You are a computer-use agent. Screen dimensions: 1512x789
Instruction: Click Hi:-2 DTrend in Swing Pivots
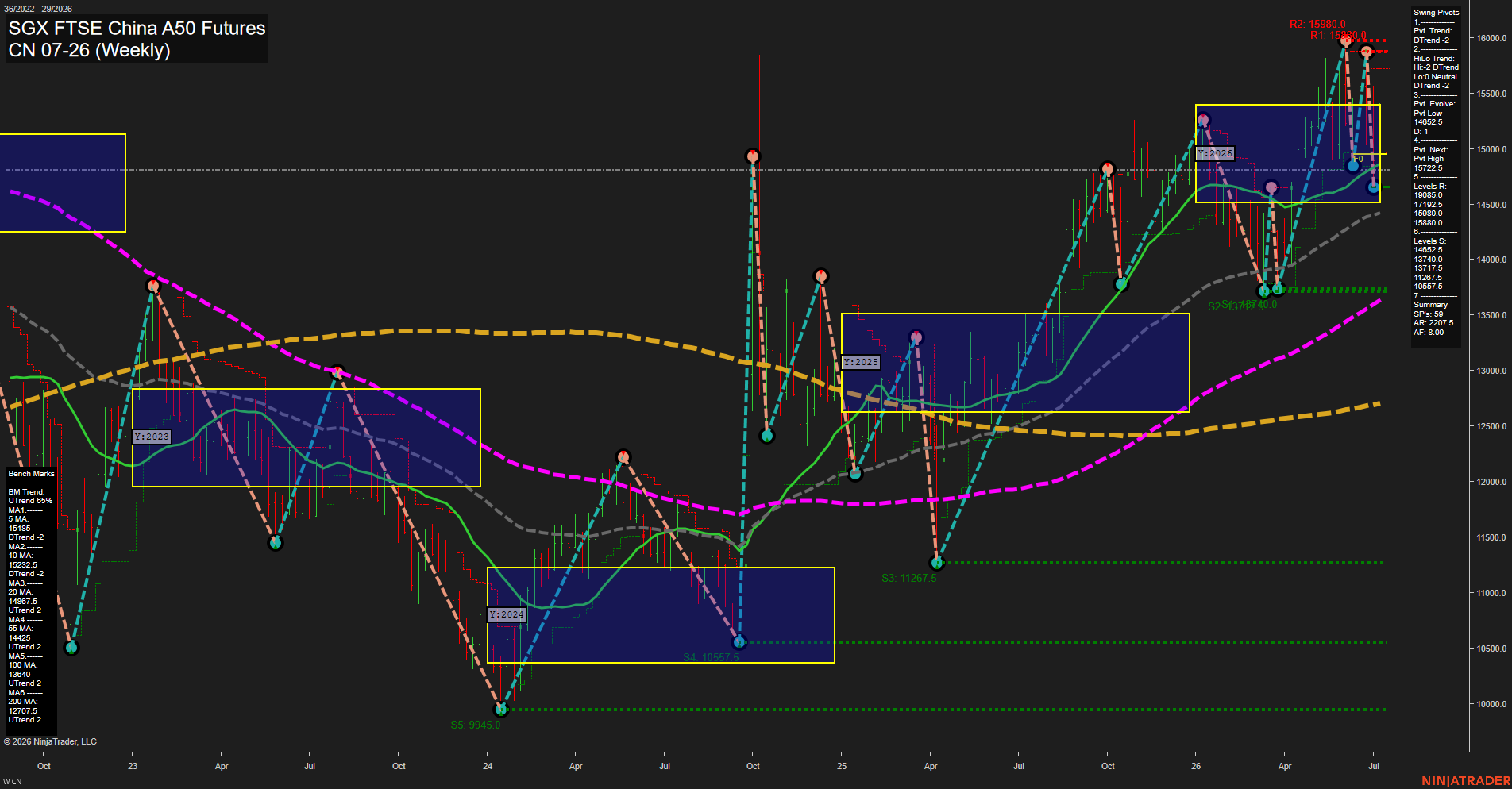(1436, 67)
